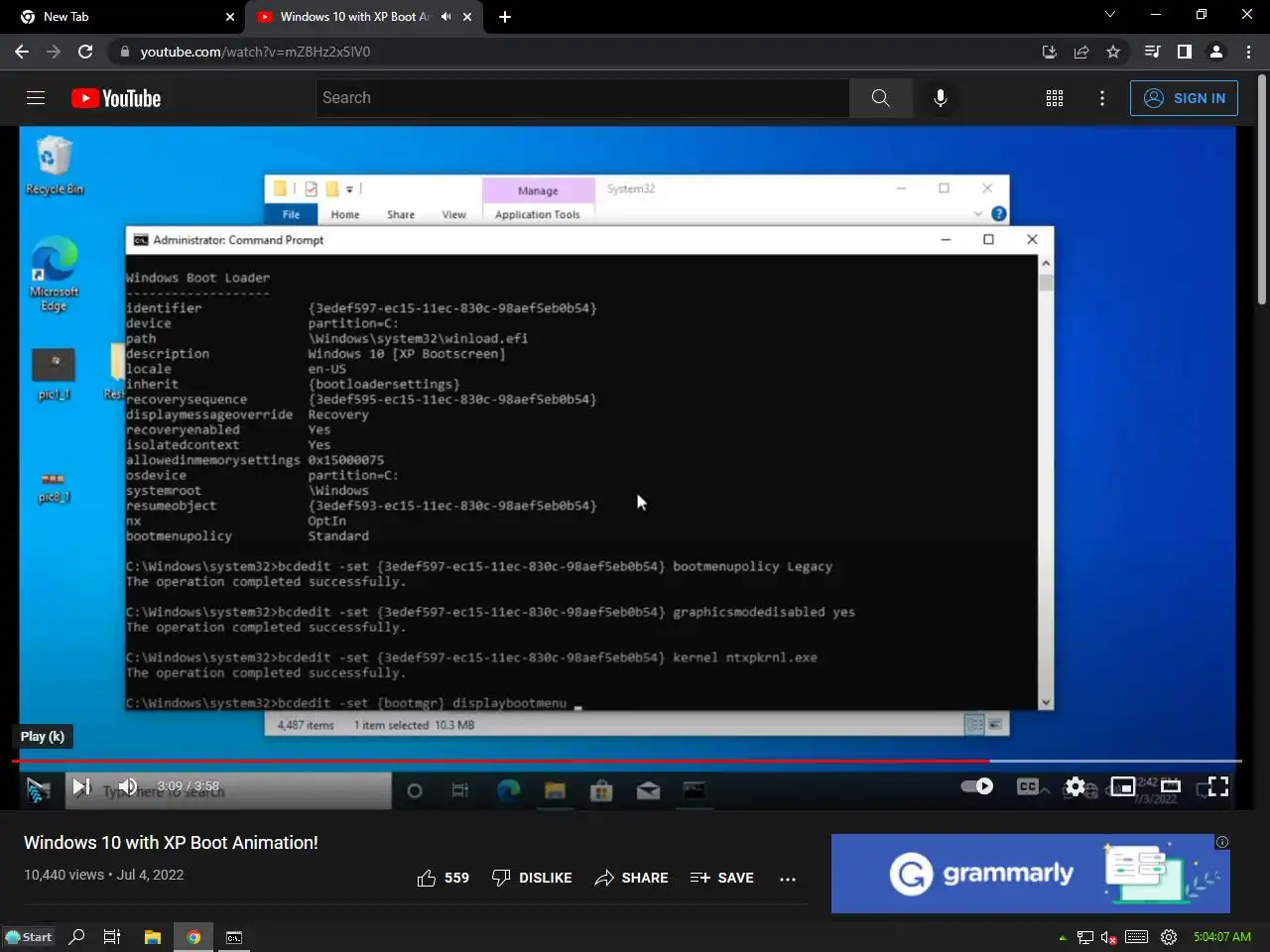Close the YouTube browser tab

coord(467,17)
